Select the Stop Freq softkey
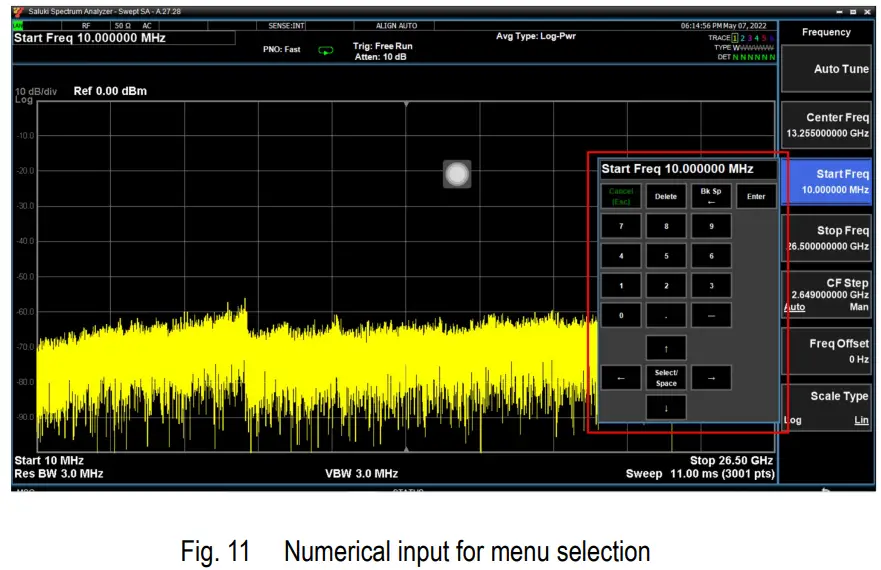Screen dimensions: 881x570 click(x=826, y=238)
